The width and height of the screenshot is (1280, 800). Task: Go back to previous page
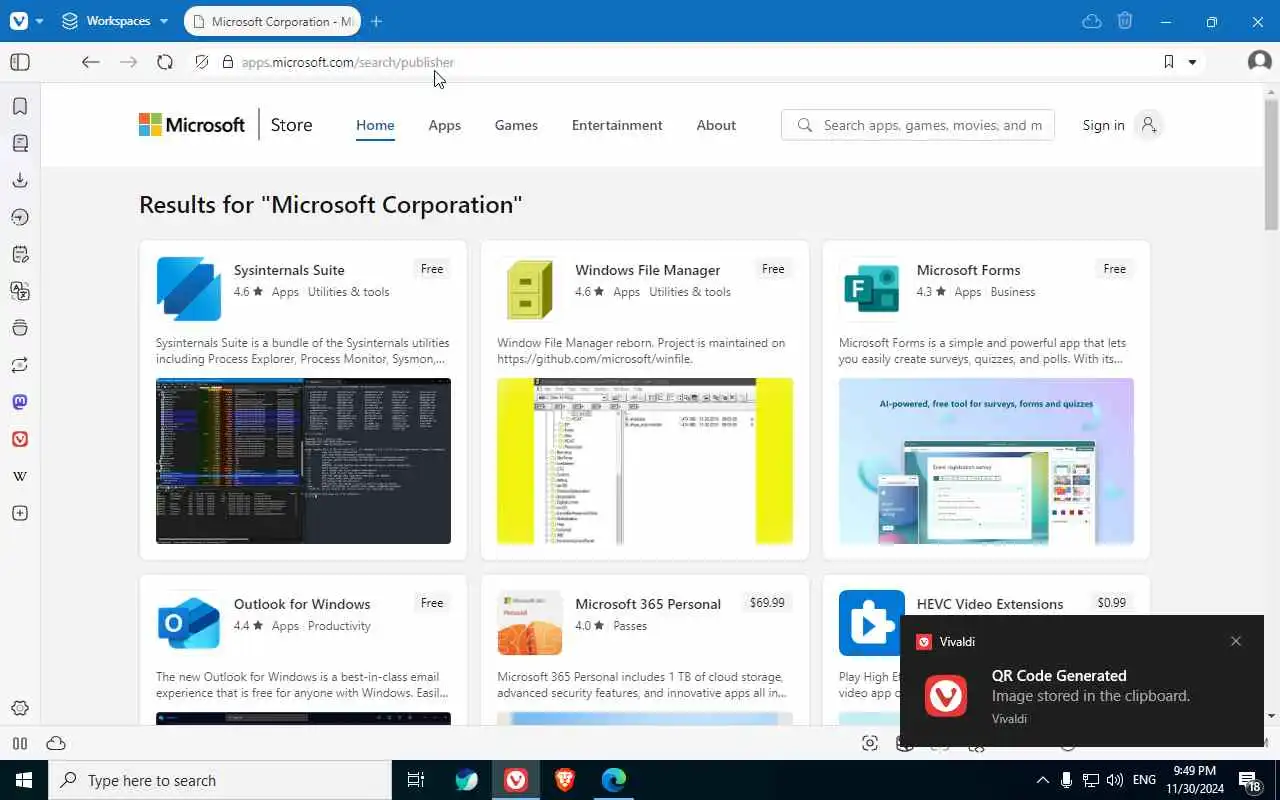click(91, 62)
